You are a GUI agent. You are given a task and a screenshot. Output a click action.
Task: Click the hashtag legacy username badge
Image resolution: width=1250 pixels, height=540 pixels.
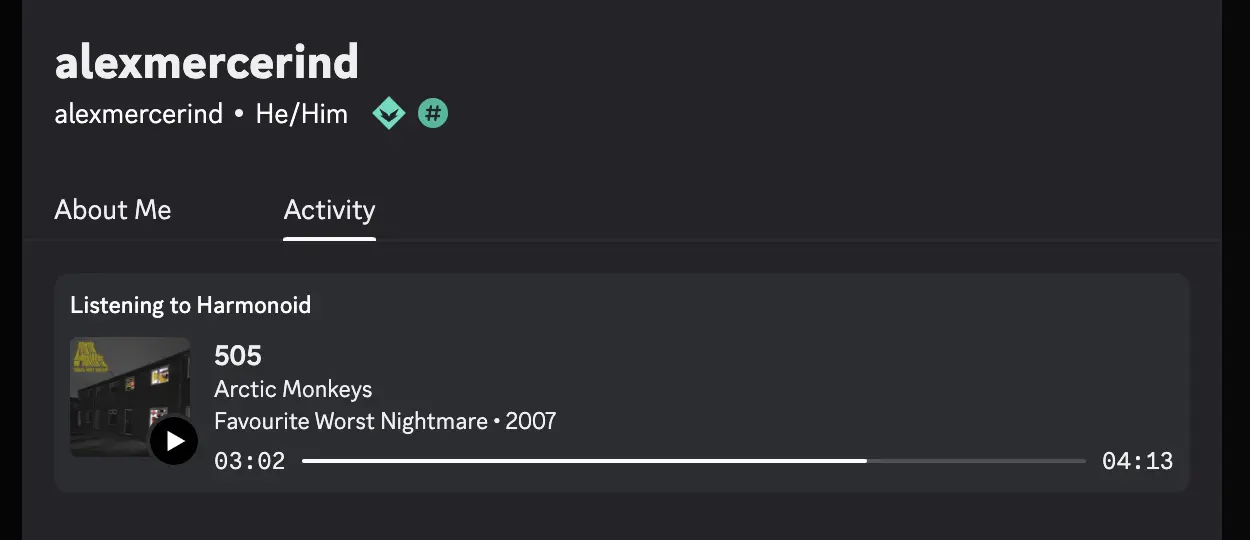[433, 114]
